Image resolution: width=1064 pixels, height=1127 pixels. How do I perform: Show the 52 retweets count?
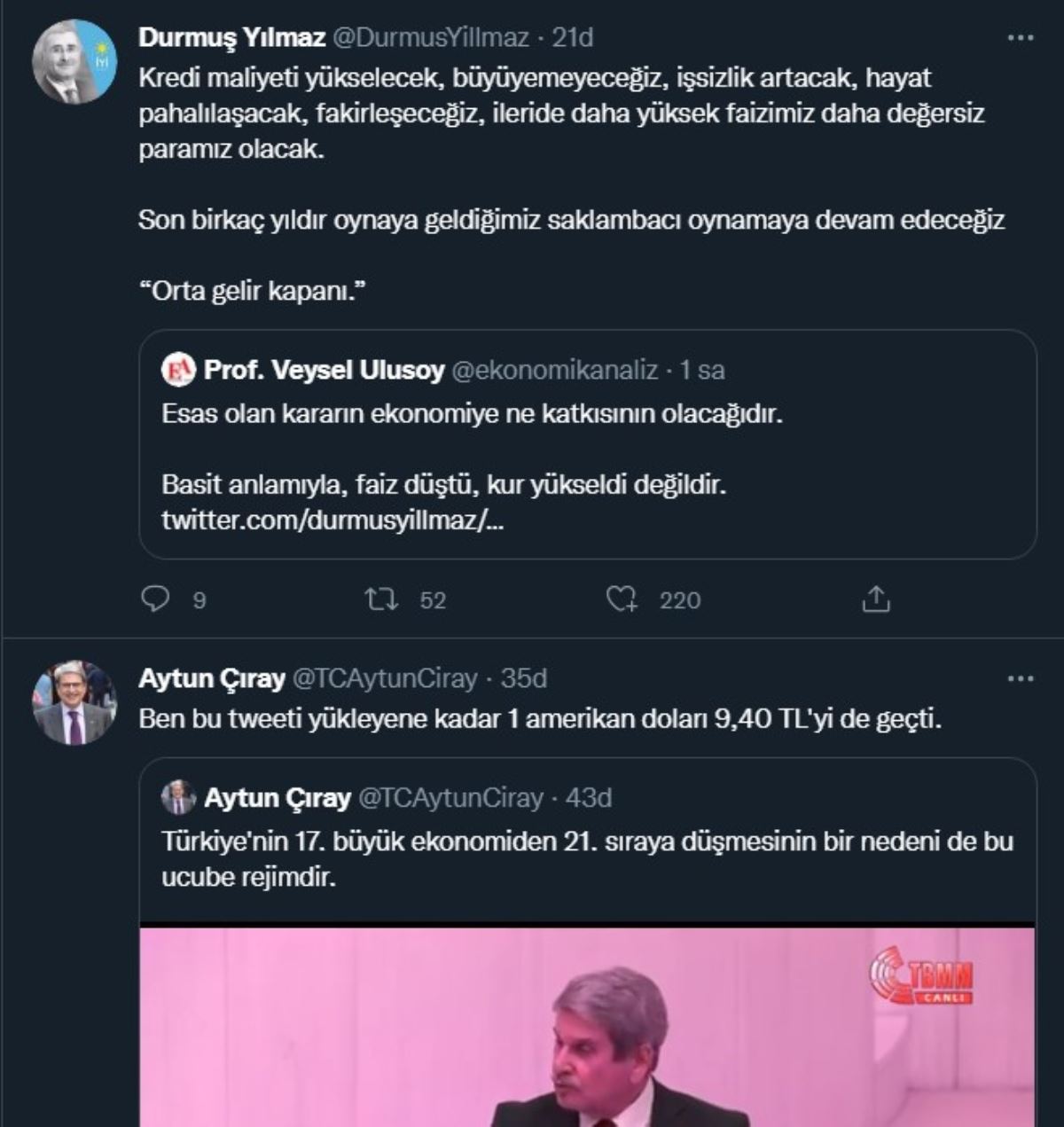pos(434,601)
